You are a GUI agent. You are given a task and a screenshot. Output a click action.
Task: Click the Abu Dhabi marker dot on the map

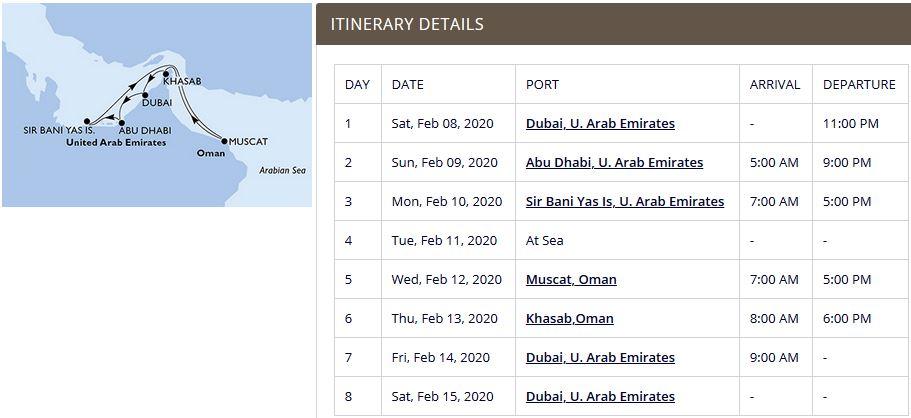coord(121,122)
